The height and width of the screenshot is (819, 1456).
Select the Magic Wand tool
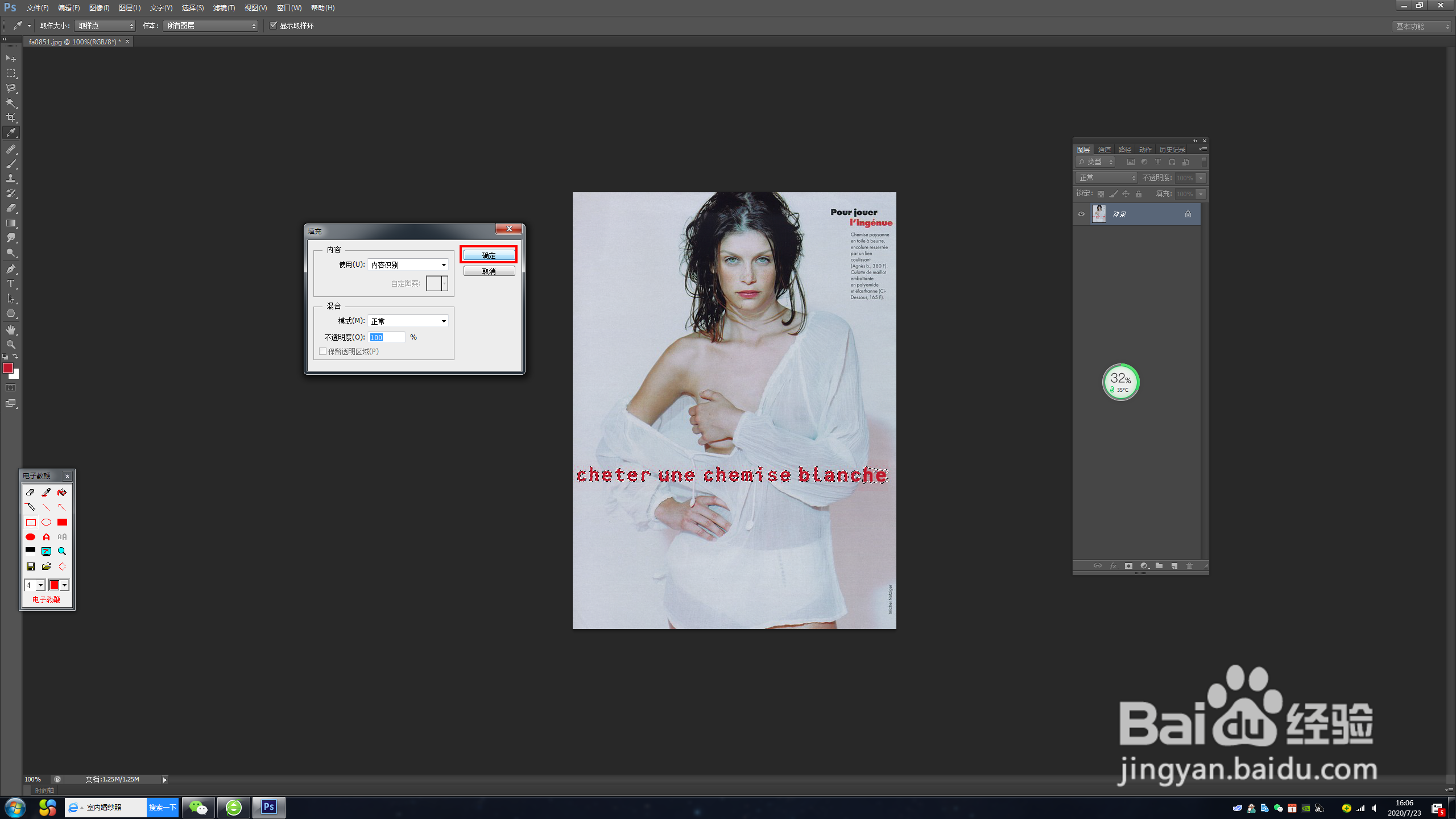(x=11, y=103)
